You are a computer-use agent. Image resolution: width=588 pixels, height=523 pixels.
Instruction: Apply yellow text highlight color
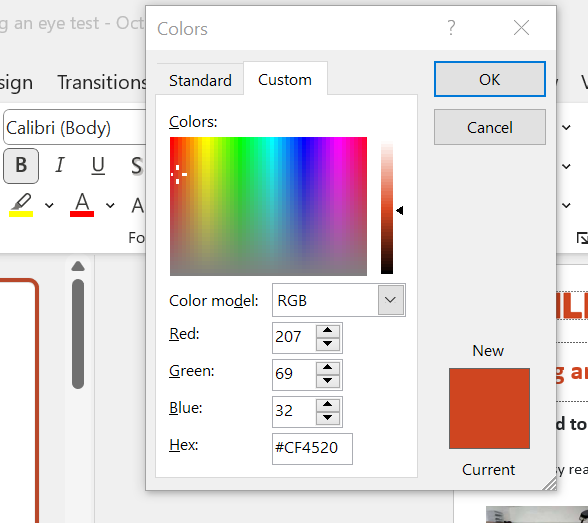21,205
